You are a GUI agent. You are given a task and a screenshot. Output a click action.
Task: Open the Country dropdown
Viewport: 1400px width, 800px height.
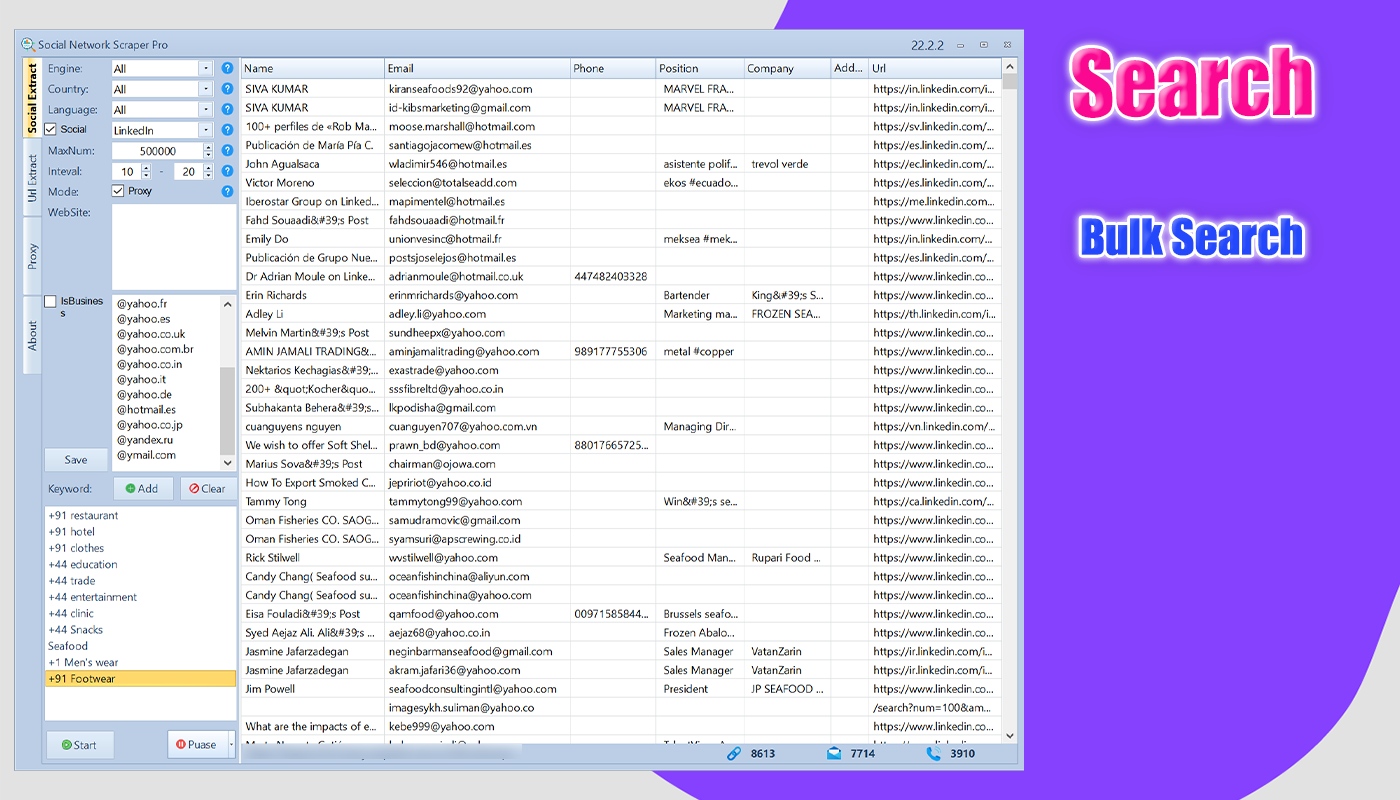pyautogui.click(x=208, y=89)
